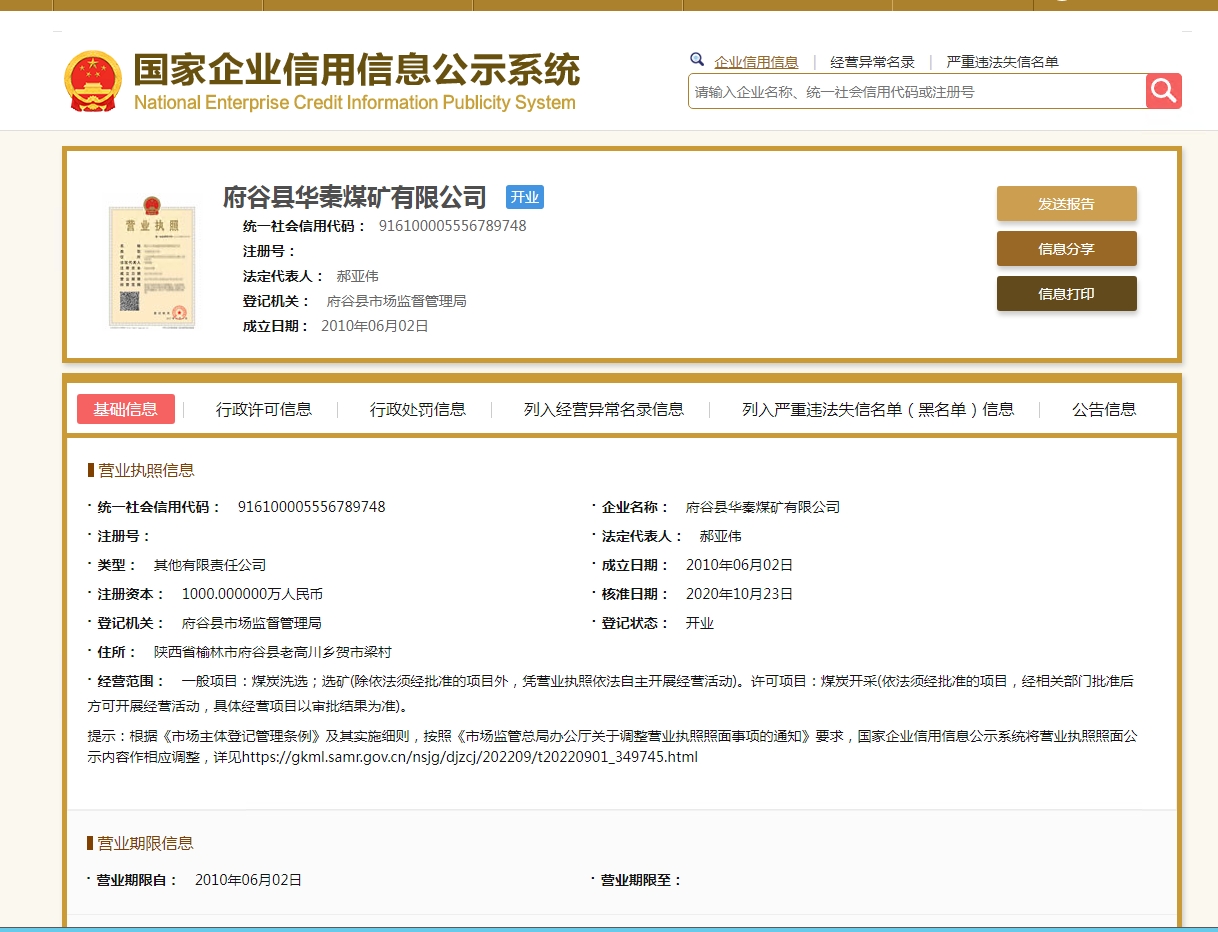Select the 企业信用信息 search category
1218x932 pixels.
[x=756, y=62]
